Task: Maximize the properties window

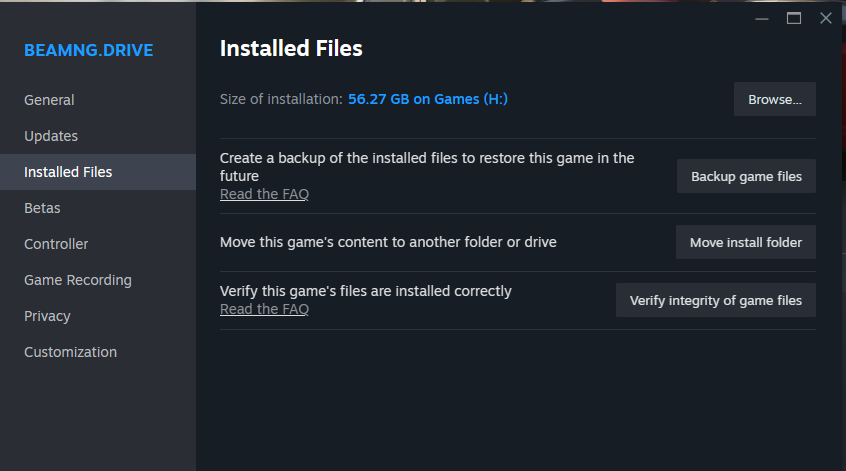Action: click(794, 18)
